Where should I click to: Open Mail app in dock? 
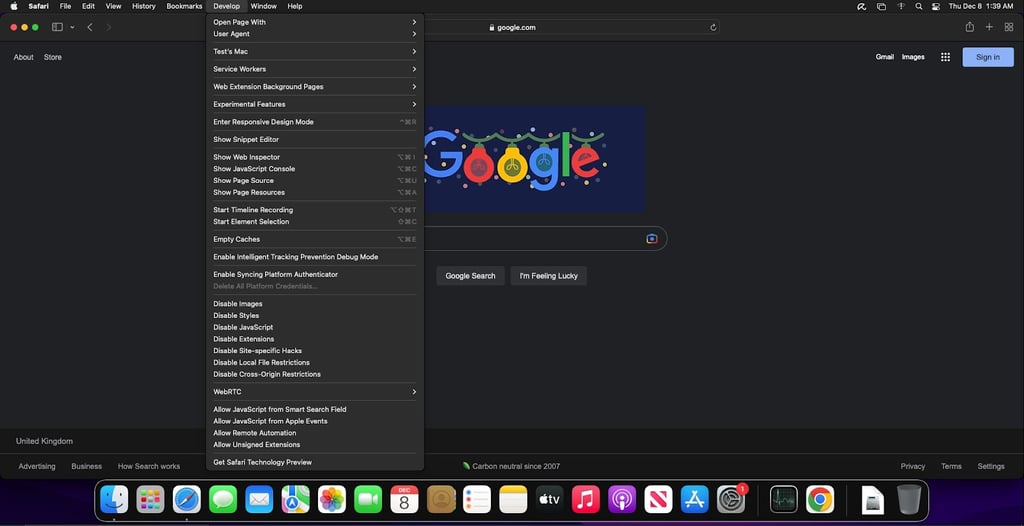[x=259, y=500]
